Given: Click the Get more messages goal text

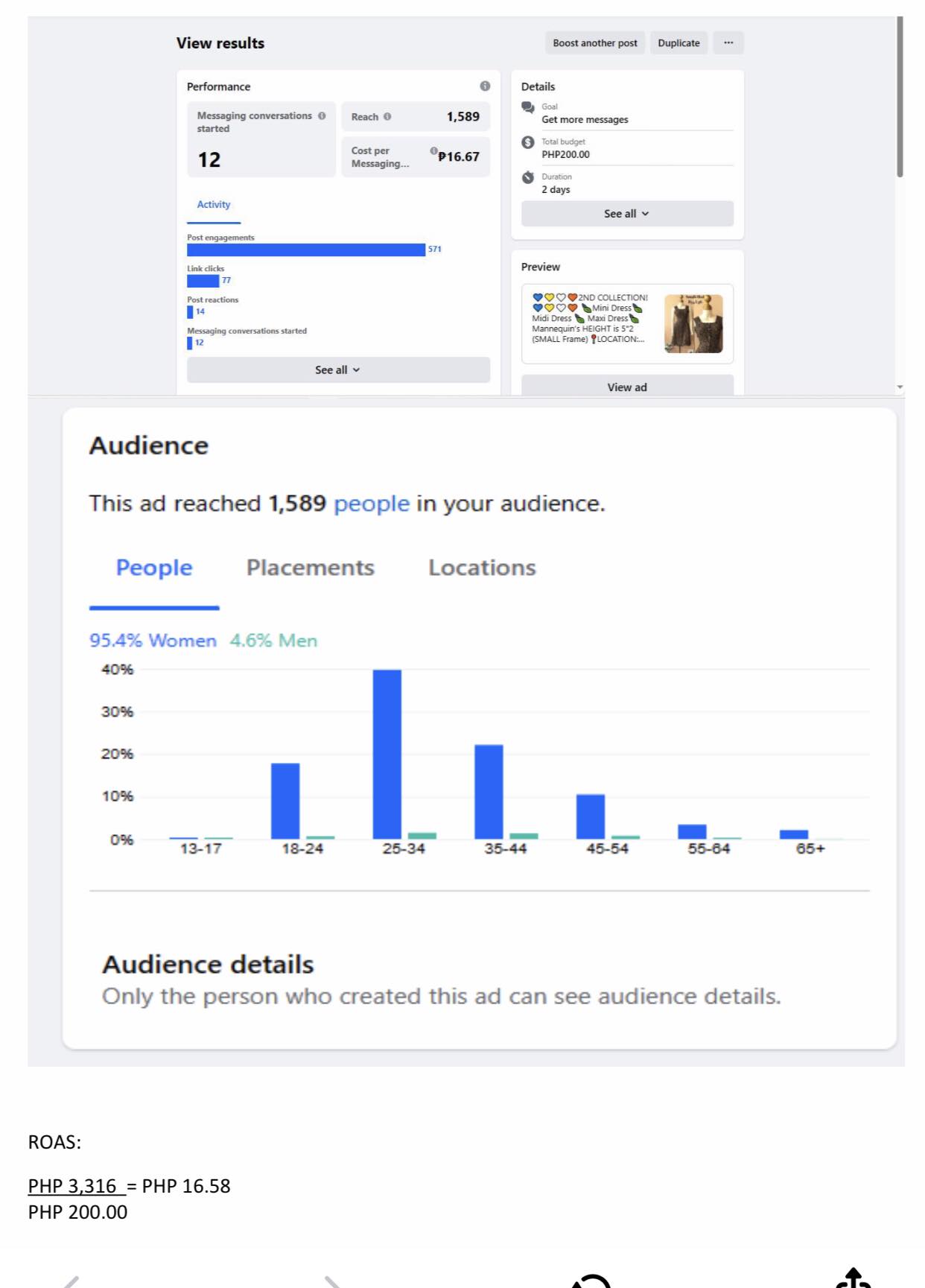Looking at the screenshot, I should pyautogui.click(x=585, y=120).
